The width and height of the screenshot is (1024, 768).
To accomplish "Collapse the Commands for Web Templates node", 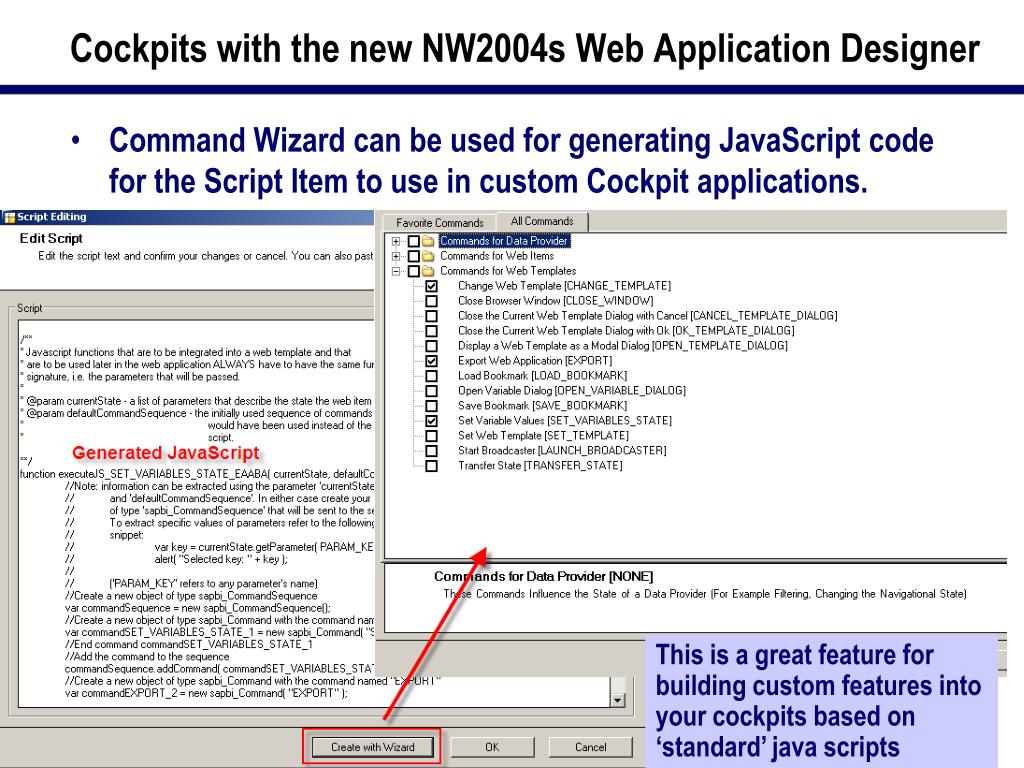I will 396,271.
